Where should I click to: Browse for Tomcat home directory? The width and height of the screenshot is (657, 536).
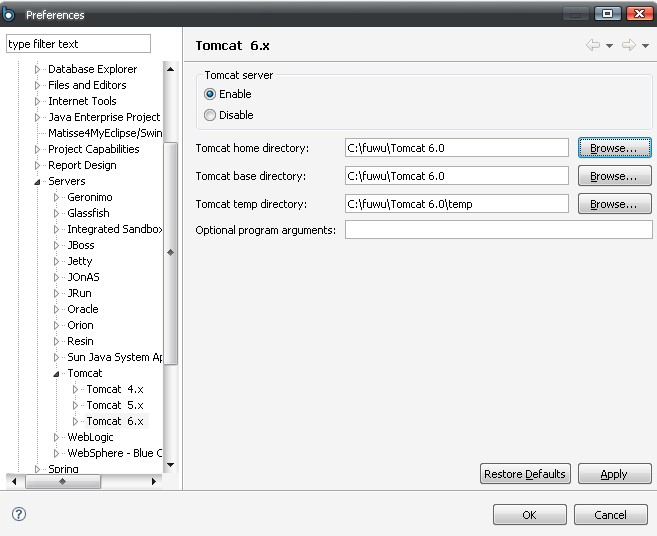click(614, 148)
